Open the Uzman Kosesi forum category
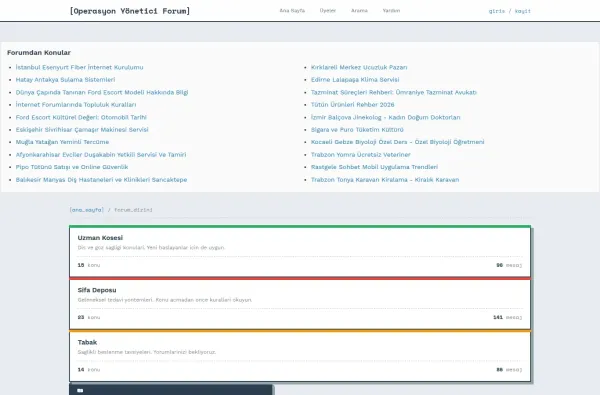Screen dimensions: 600x395 tap(100, 238)
